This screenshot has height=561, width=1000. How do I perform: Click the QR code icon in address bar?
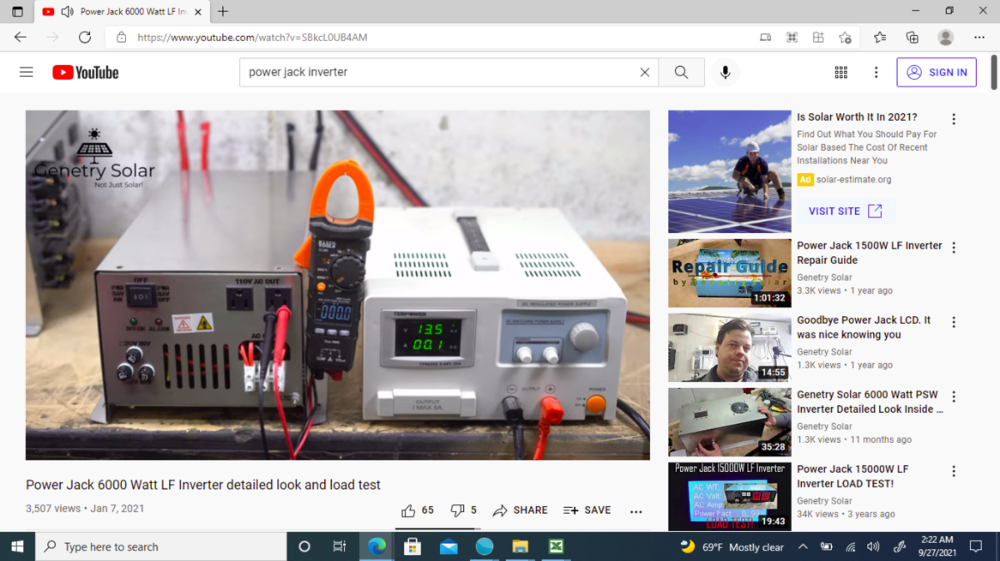(x=792, y=38)
